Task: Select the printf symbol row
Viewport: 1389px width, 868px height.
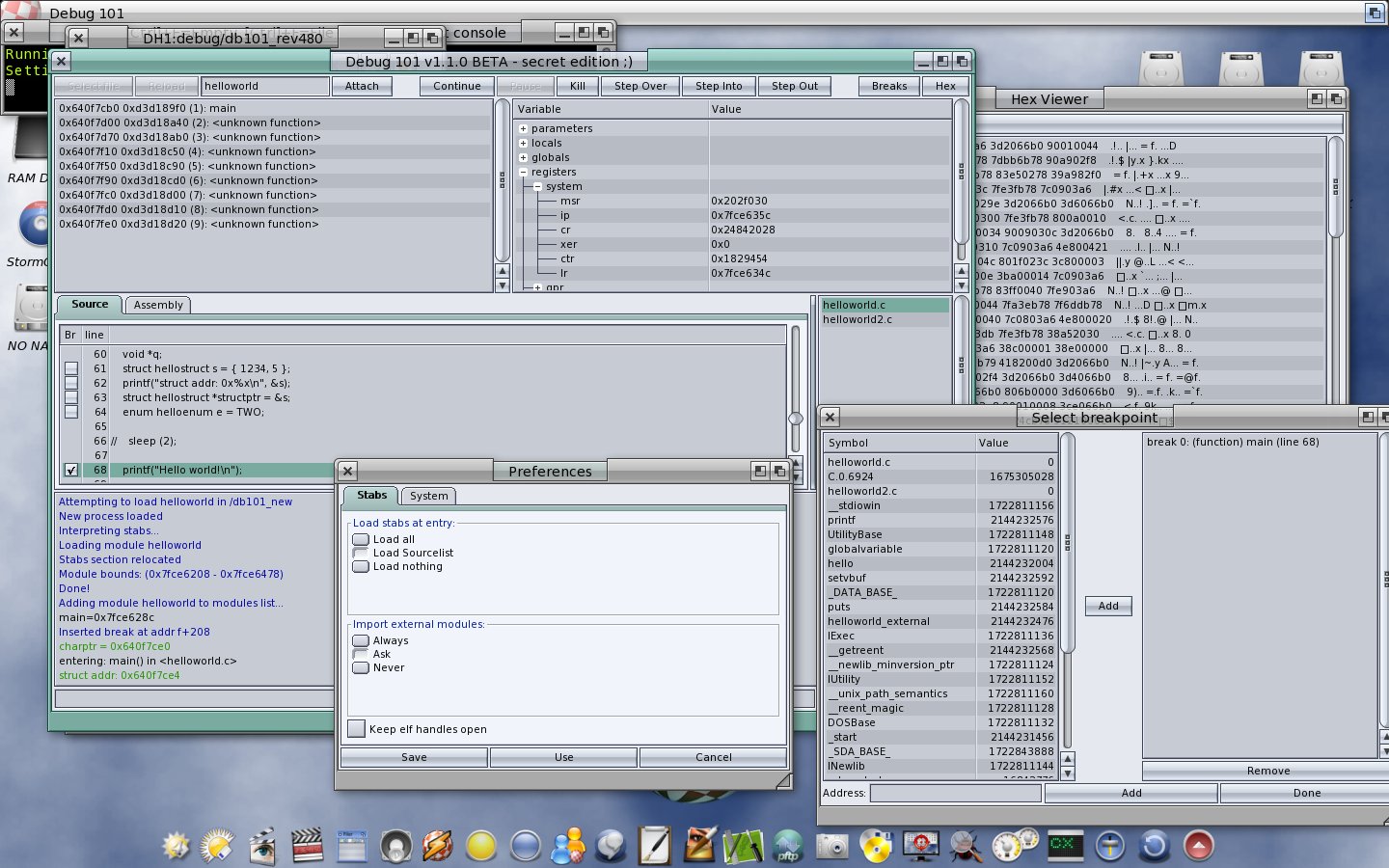Action: pyautogui.click(x=940, y=520)
